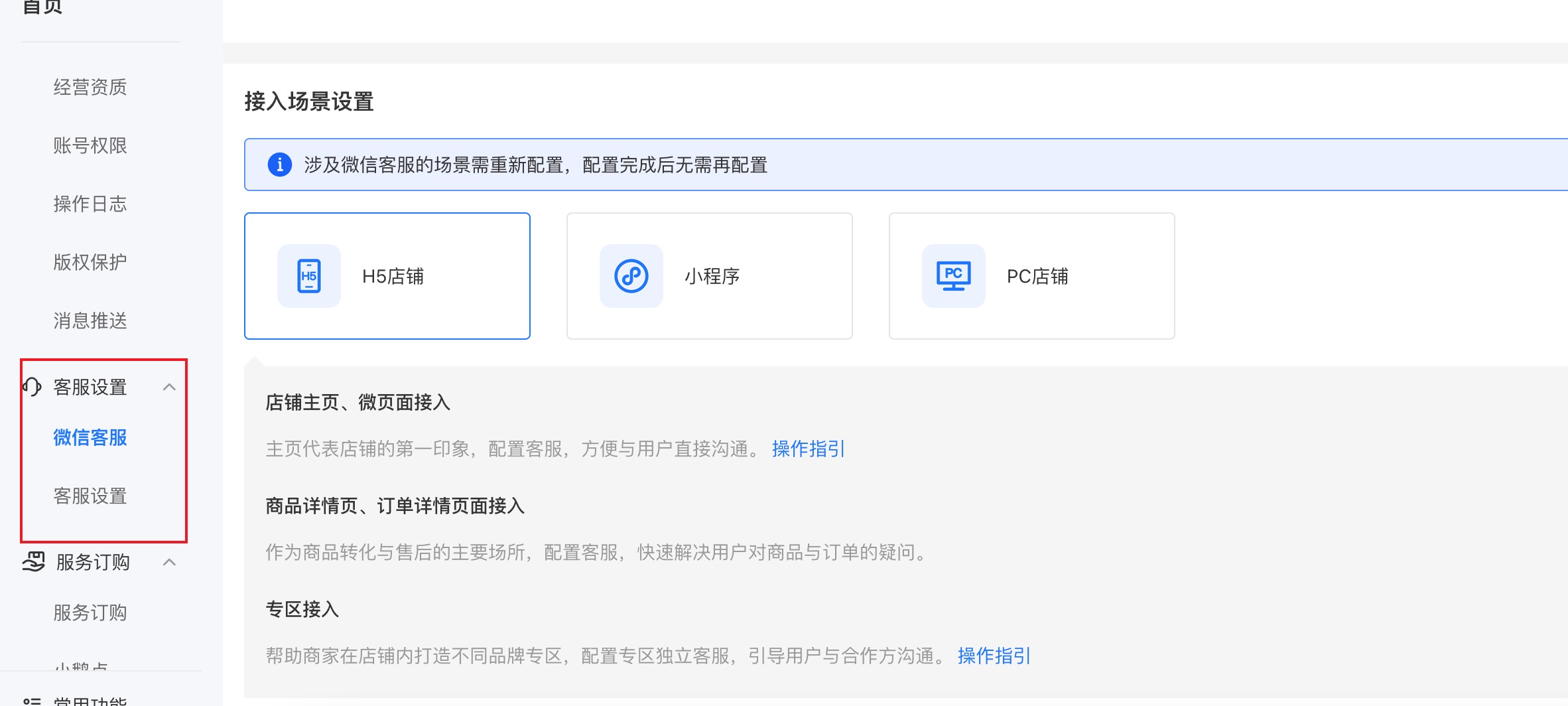This screenshot has height=706, width=1568.
Task: Click the H5 phone icon
Action: [308, 276]
